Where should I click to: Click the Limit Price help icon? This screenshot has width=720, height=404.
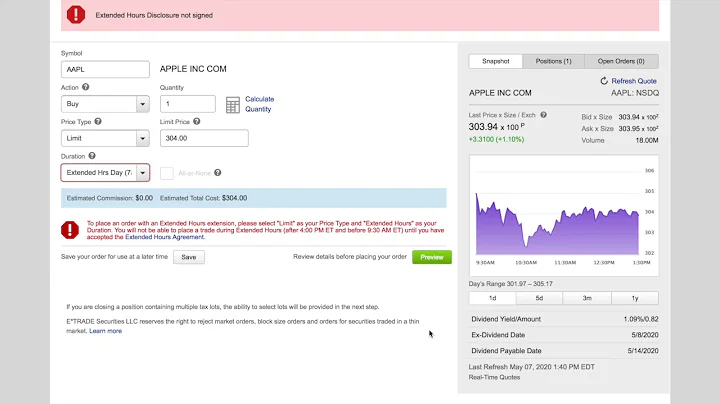(x=197, y=121)
